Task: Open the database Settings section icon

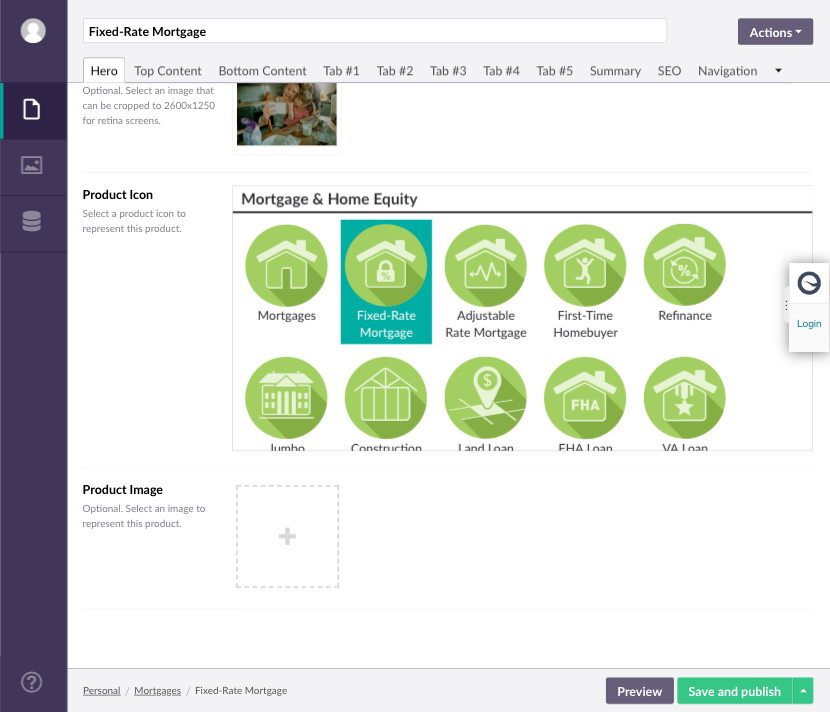Action: tap(32, 222)
